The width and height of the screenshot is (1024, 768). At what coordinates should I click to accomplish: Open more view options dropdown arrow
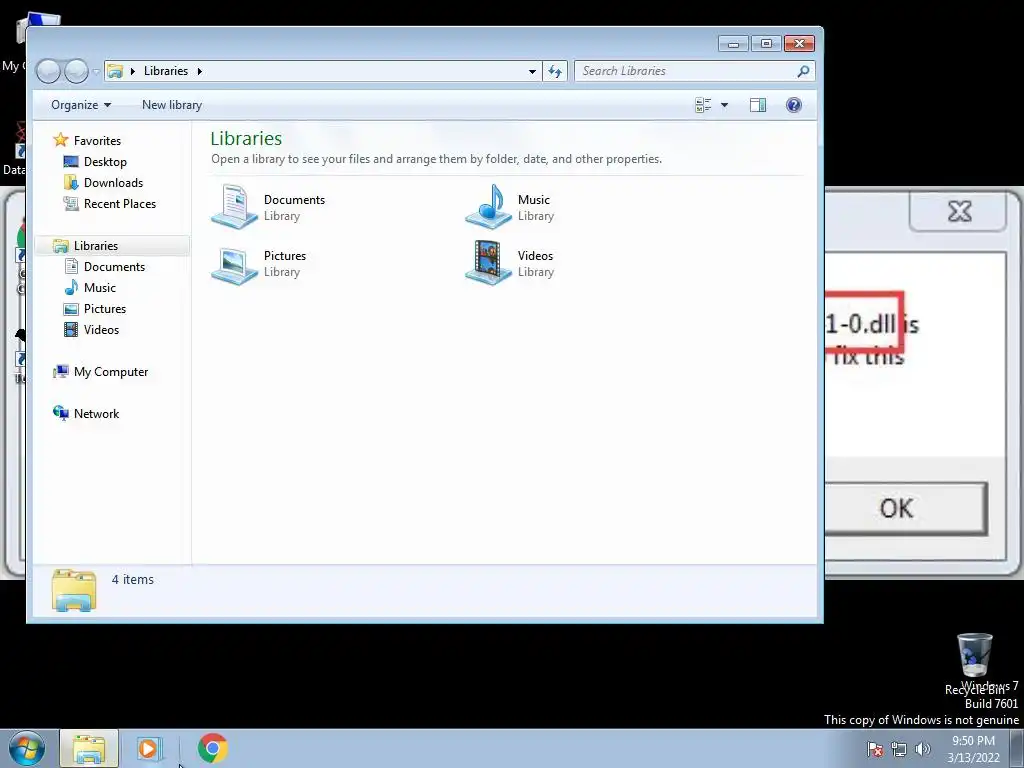pyautogui.click(x=724, y=105)
